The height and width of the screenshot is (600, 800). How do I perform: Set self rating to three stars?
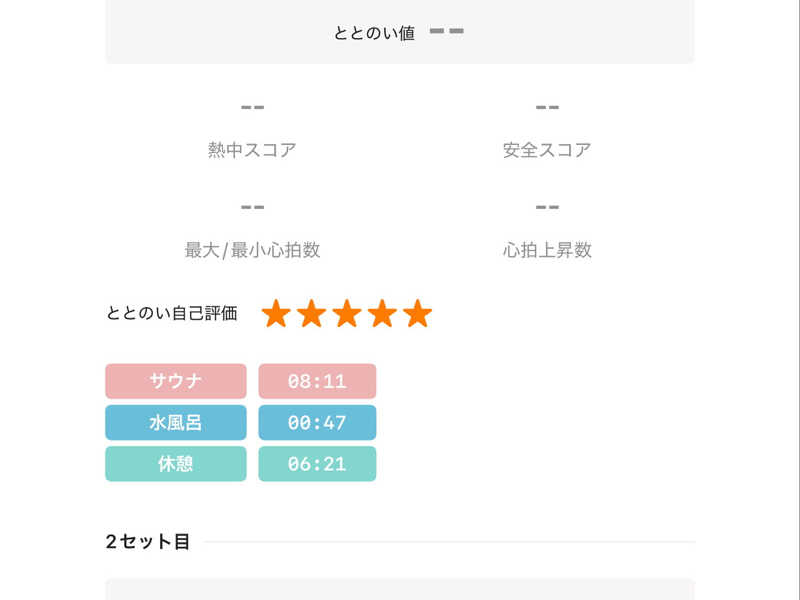click(347, 314)
